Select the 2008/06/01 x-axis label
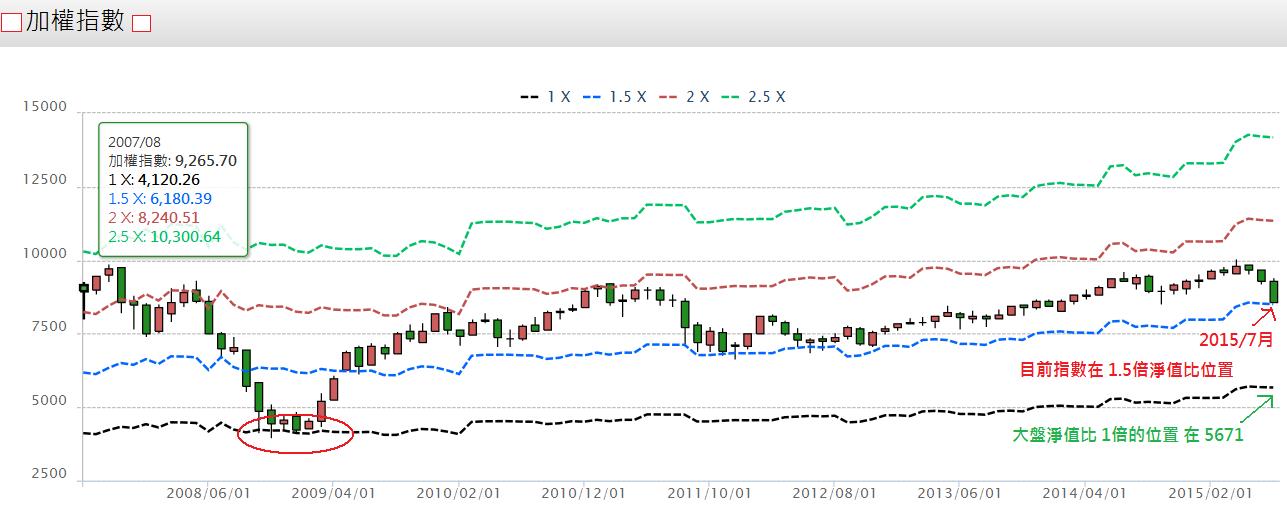This screenshot has width=1287, height=511. (x=208, y=493)
